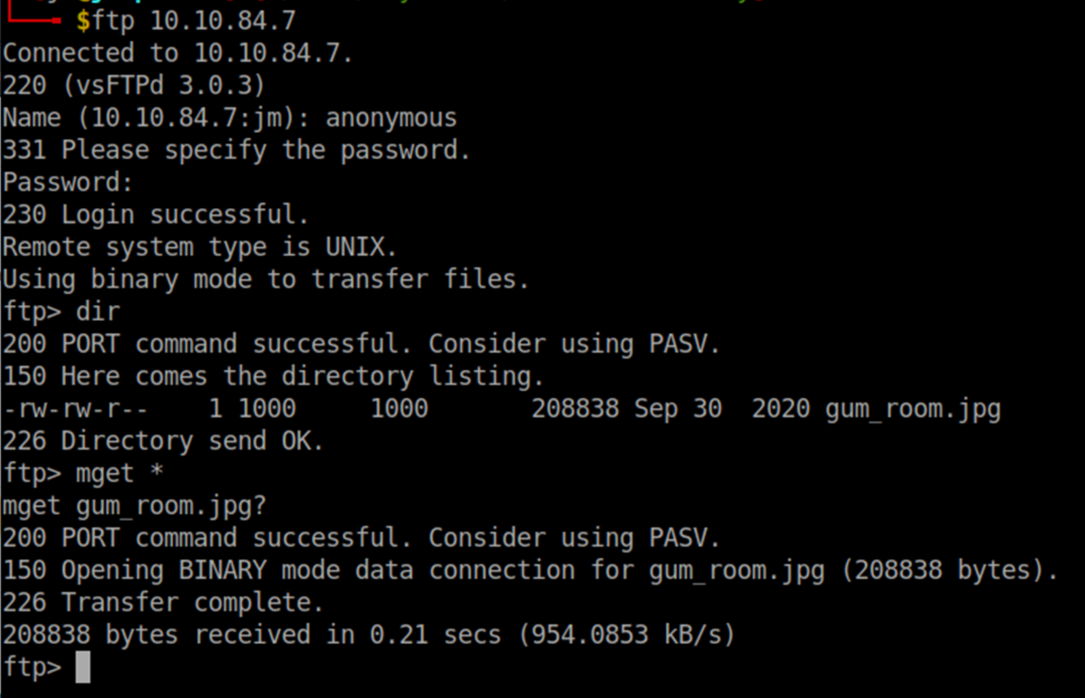The height and width of the screenshot is (698, 1085).
Task: Click the '150 Here comes the directory listing.' line
Action: click(273, 377)
